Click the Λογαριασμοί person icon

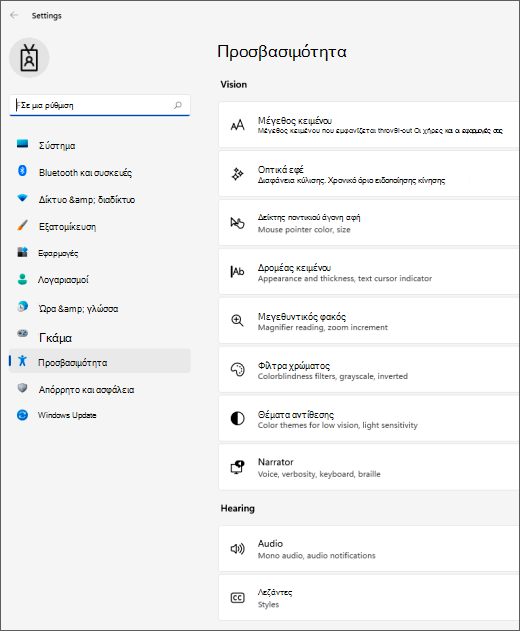(23, 279)
